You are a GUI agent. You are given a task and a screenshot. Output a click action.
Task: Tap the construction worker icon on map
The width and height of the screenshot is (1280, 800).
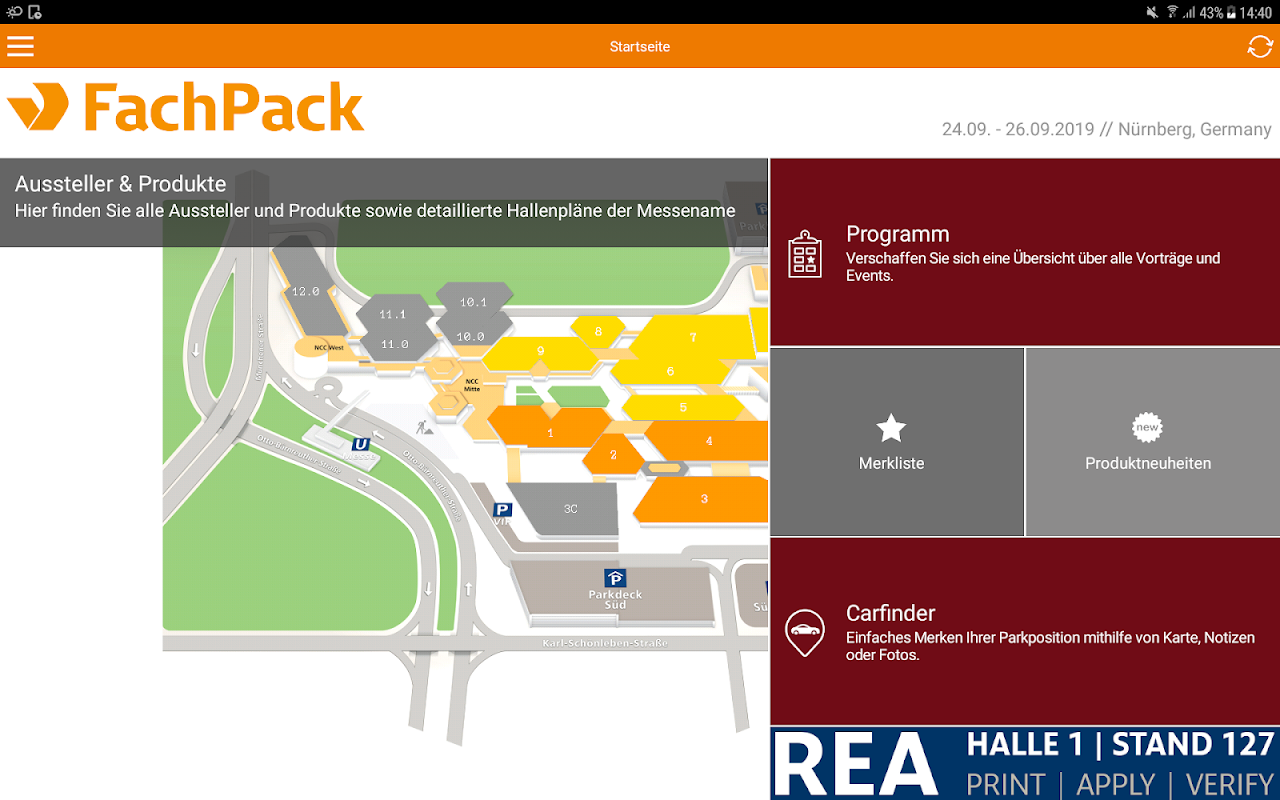(424, 428)
